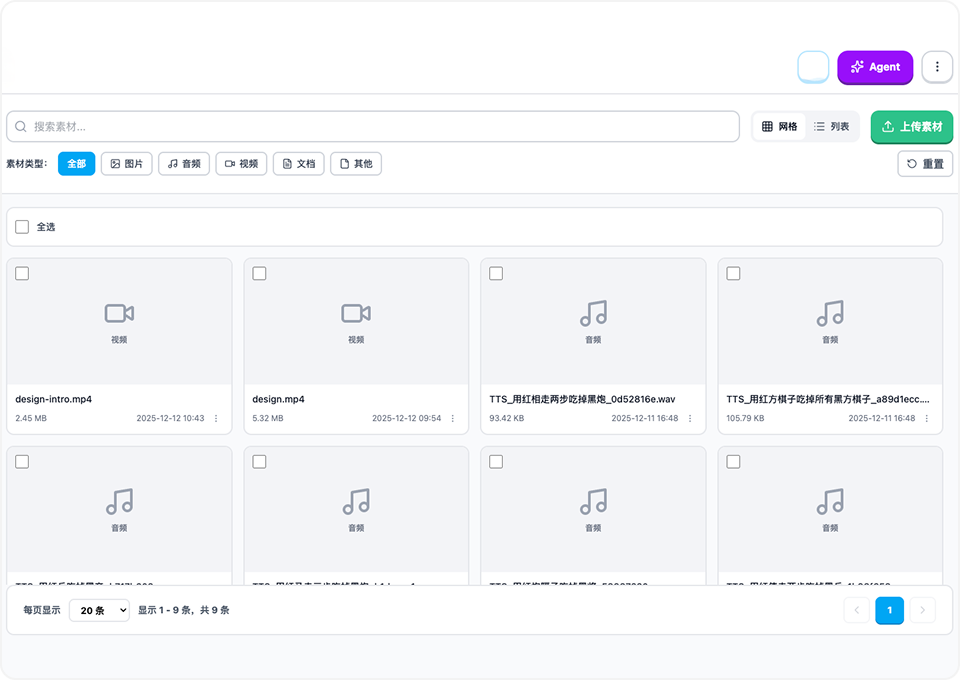Go to the next page arrow

point(922,610)
